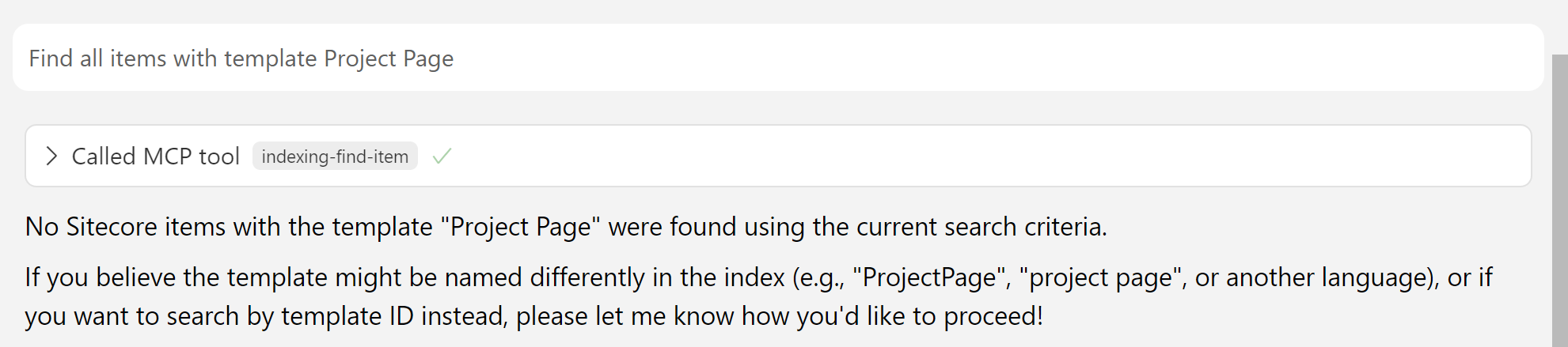Click the vertical scrollbar on the right

pos(1559,198)
